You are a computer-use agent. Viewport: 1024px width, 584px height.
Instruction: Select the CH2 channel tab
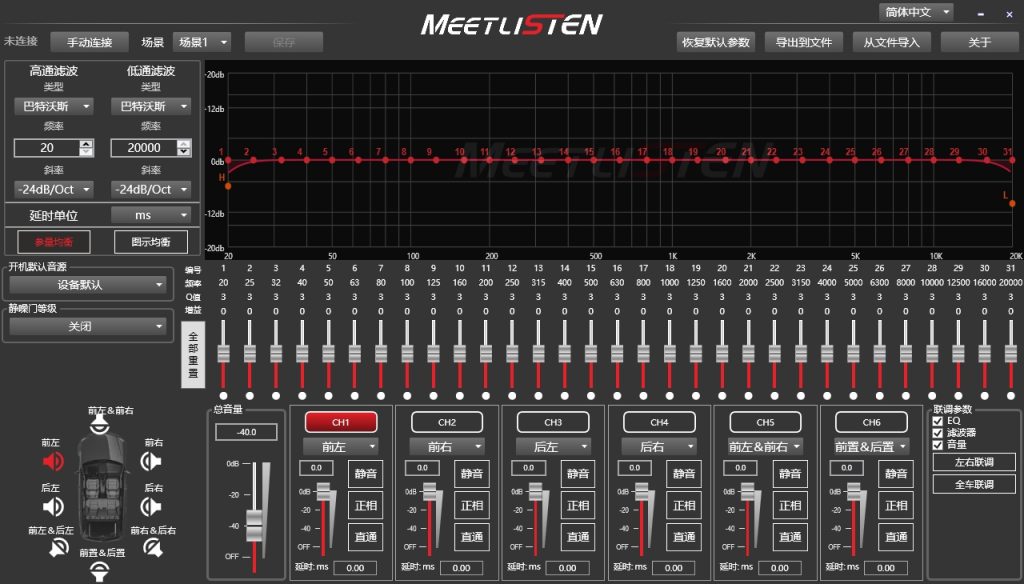coord(447,422)
